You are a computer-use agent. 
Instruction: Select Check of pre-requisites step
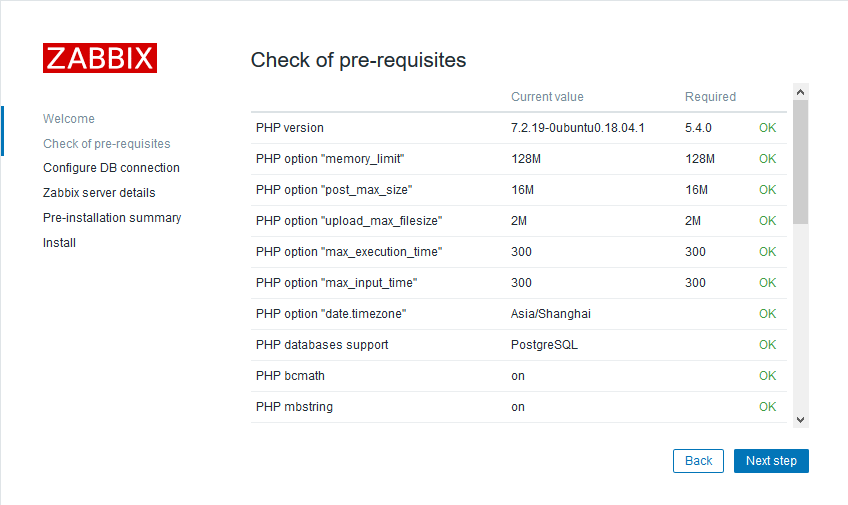(106, 144)
